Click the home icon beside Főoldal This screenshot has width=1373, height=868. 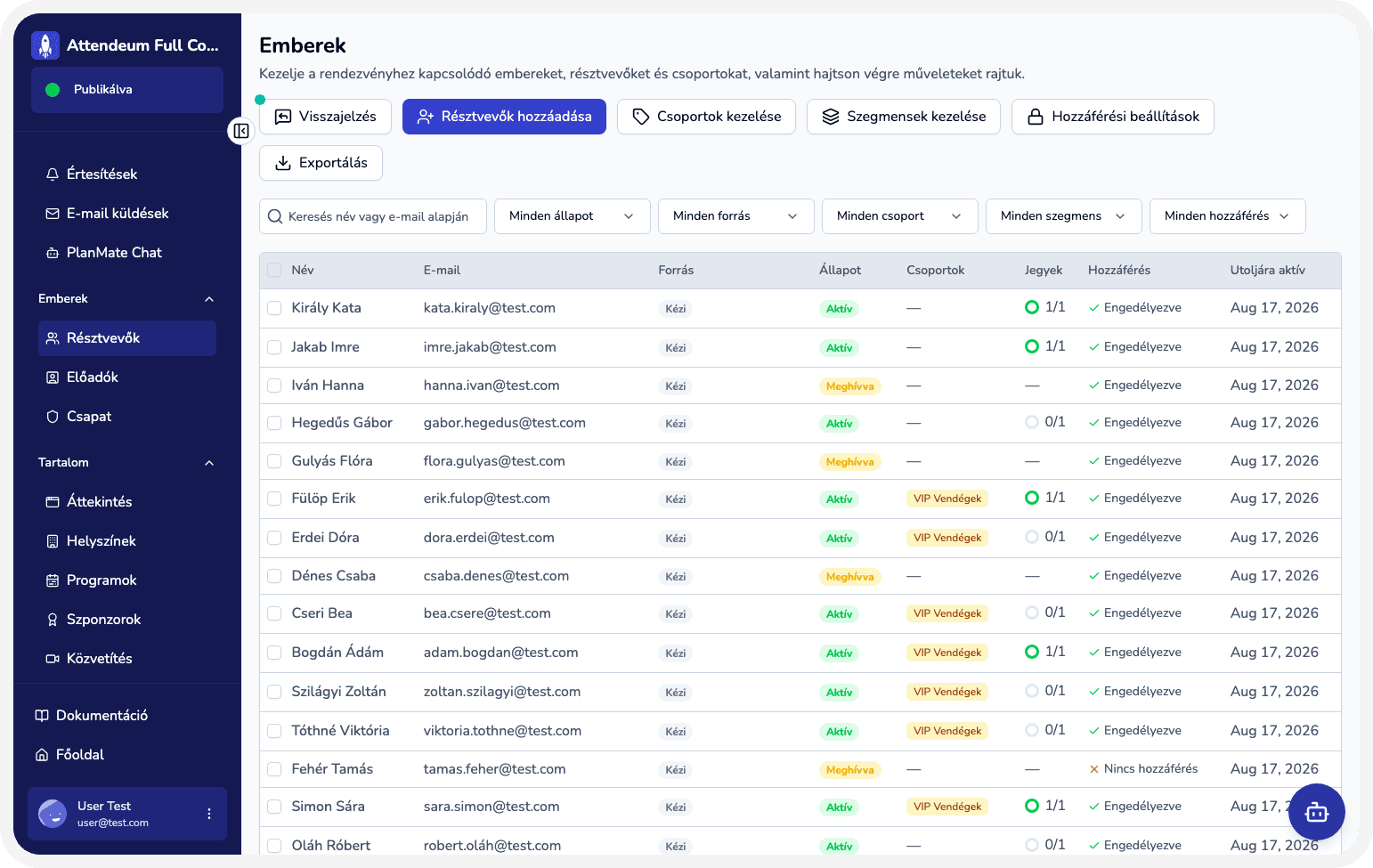(x=42, y=755)
